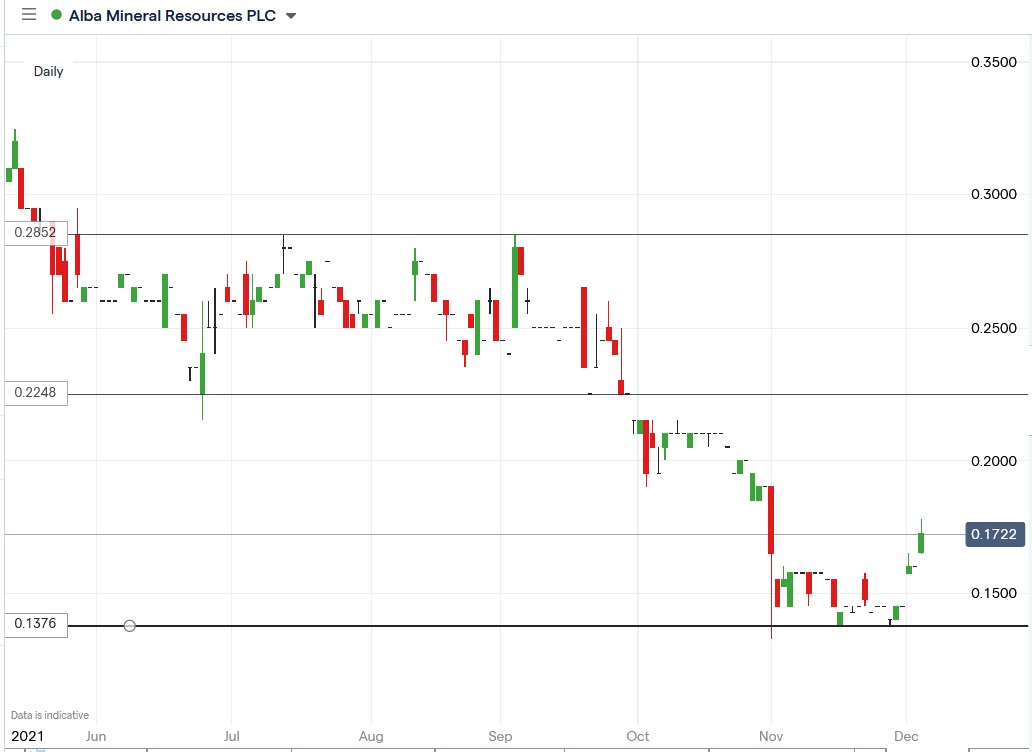Click the Daily timeframe indicator
The width and height of the screenshot is (1032, 752).
point(48,71)
